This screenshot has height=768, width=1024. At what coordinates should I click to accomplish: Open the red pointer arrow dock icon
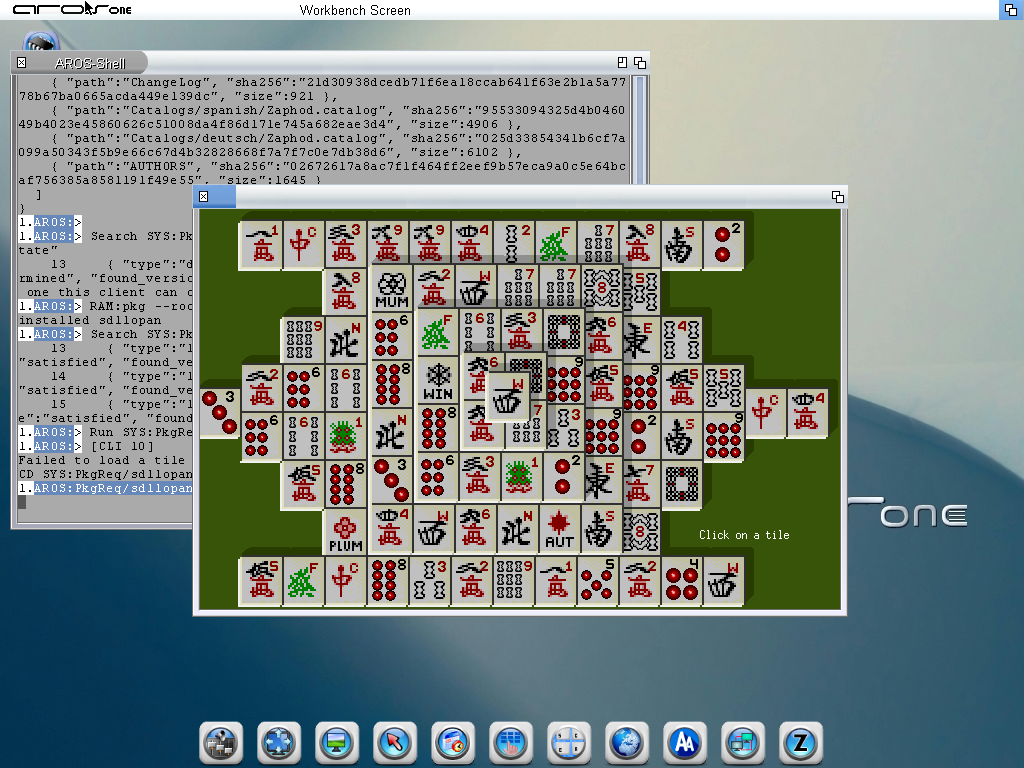coord(394,743)
